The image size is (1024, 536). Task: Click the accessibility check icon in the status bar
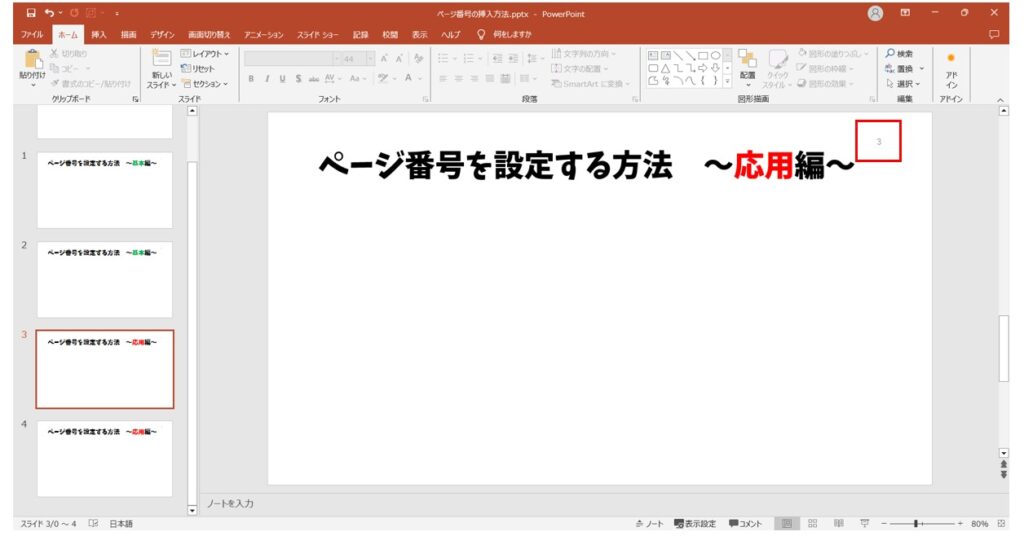coord(93,524)
